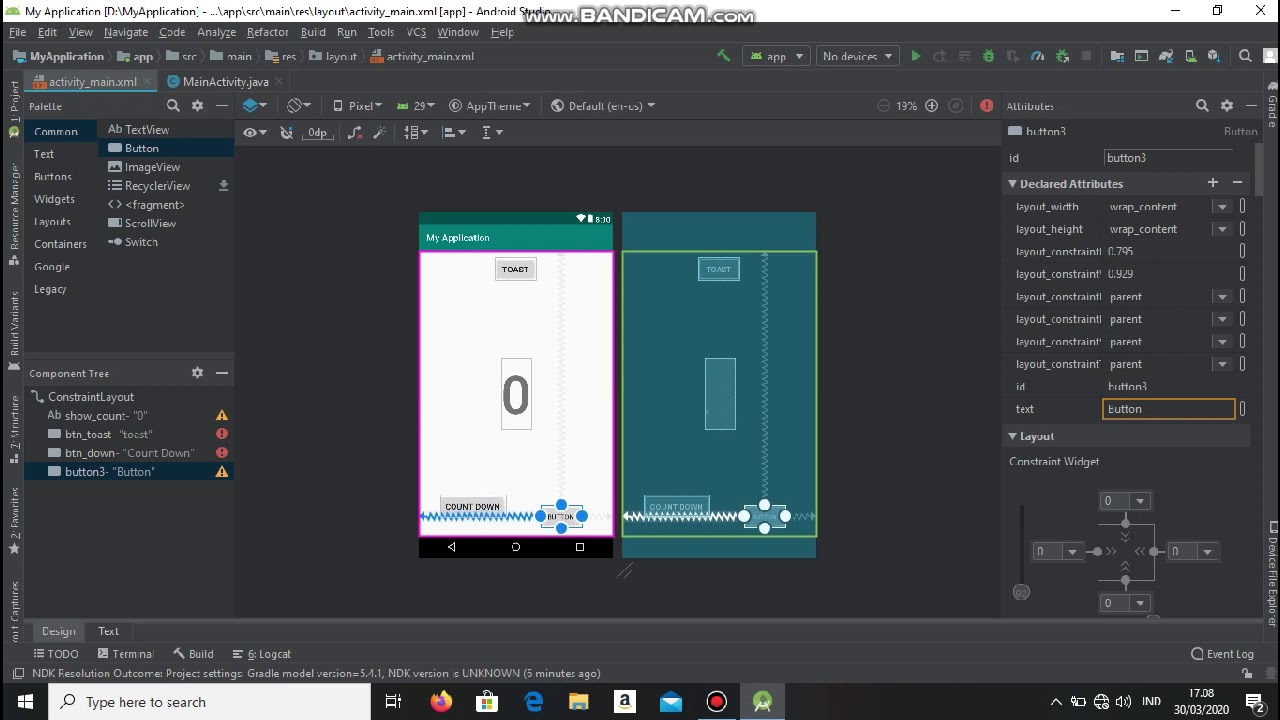Collapse Declared Attributes section
Viewport: 1280px width, 720px height.
(1012, 184)
